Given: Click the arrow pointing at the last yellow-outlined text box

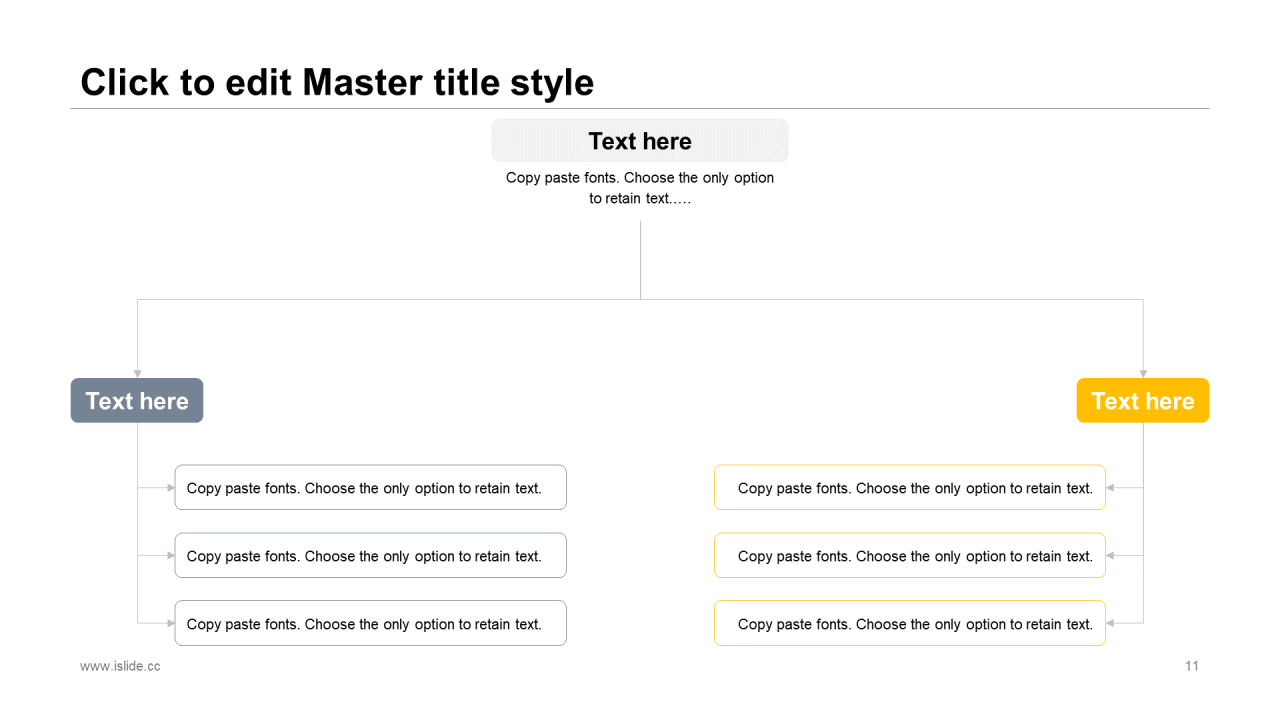Looking at the screenshot, I should (x=1110, y=624).
